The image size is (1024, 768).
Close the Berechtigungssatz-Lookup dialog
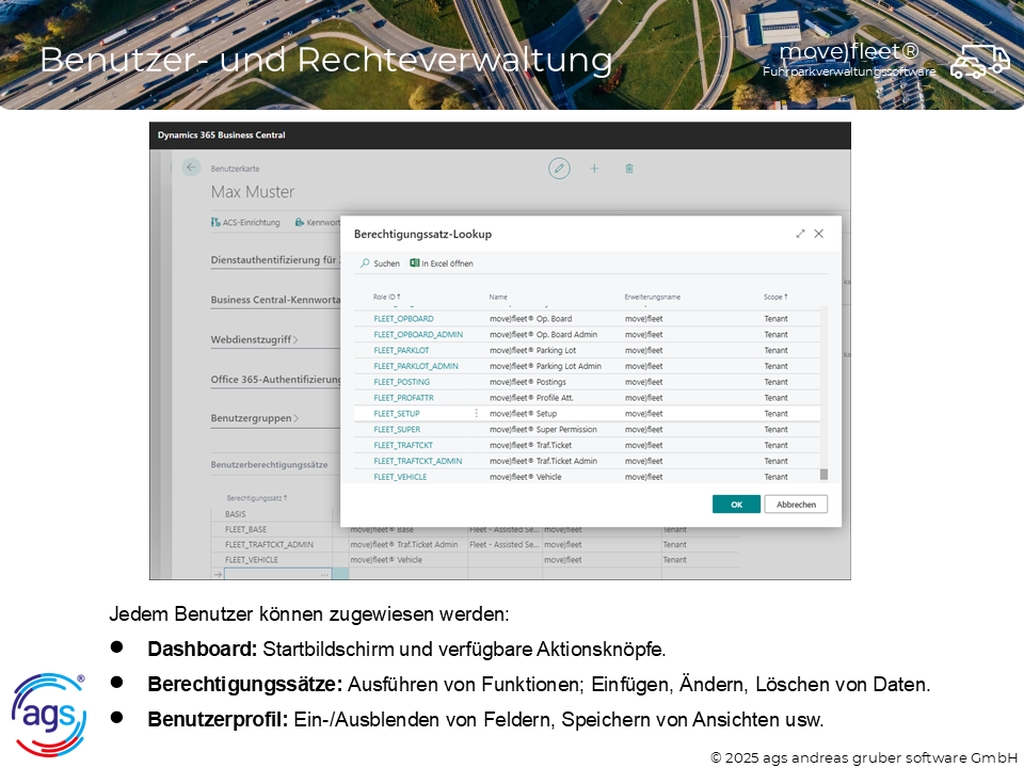[819, 234]
